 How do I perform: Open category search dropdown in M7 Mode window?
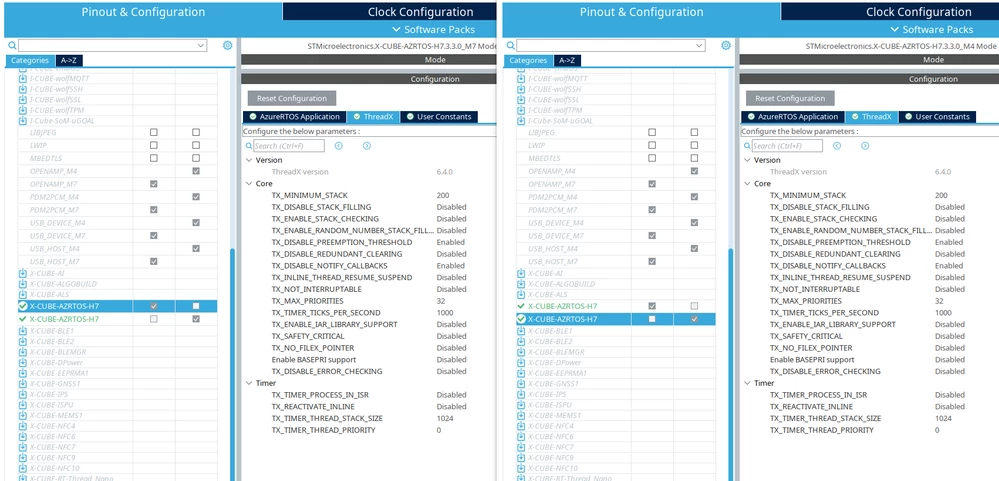201,46
